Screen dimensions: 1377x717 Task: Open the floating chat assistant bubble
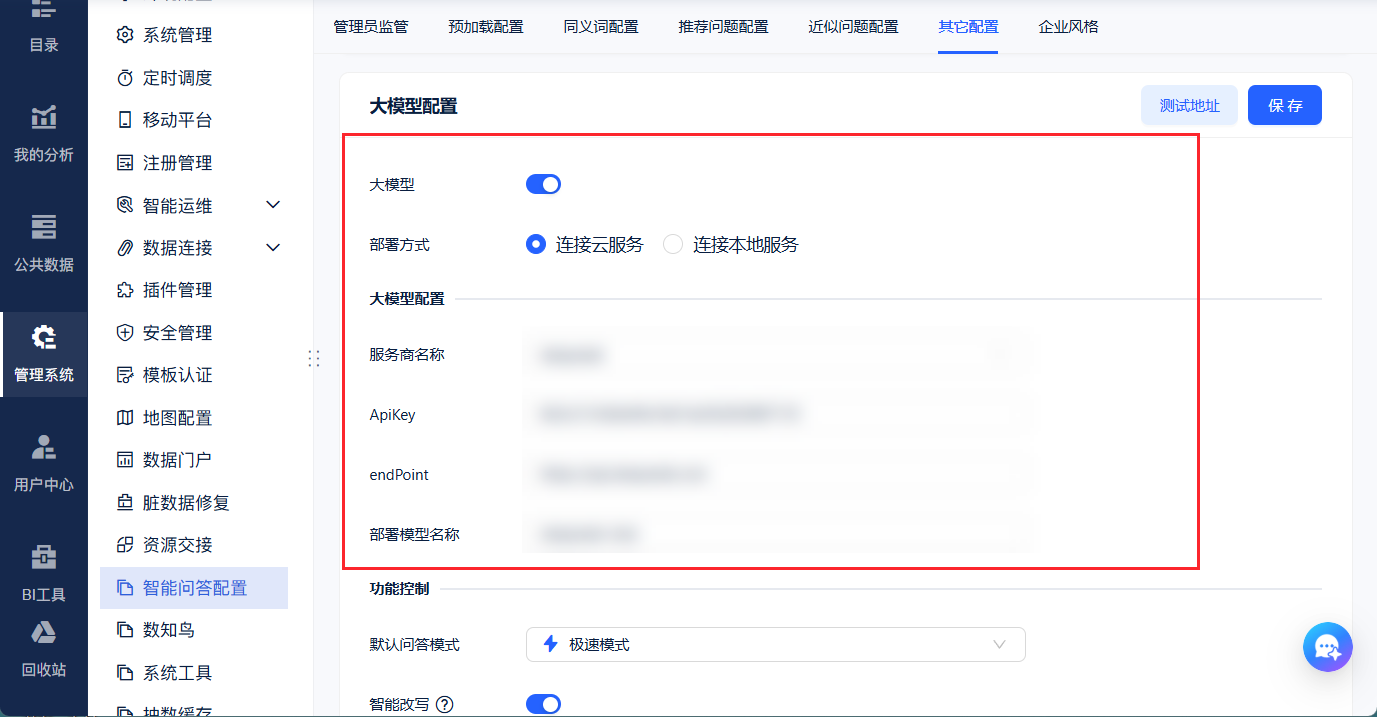1328,647
